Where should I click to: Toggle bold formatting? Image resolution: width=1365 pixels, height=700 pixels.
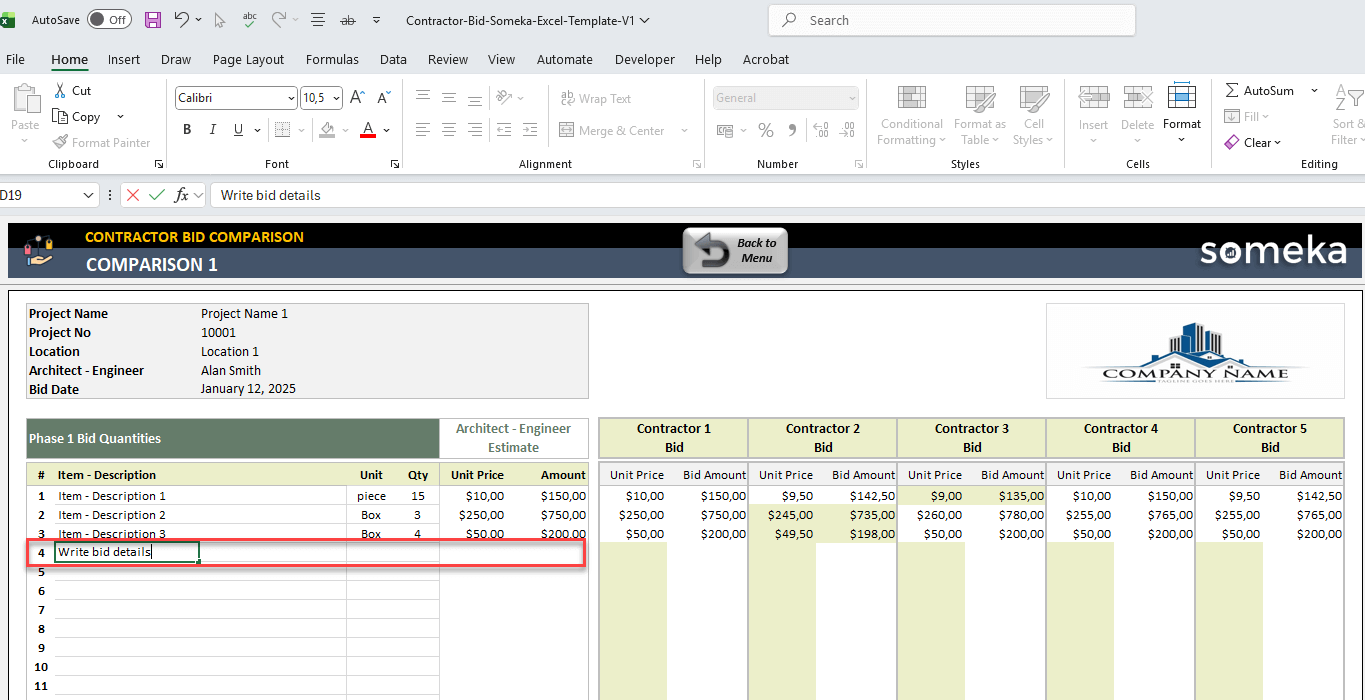pyautogui.click(x=187, y=130)
